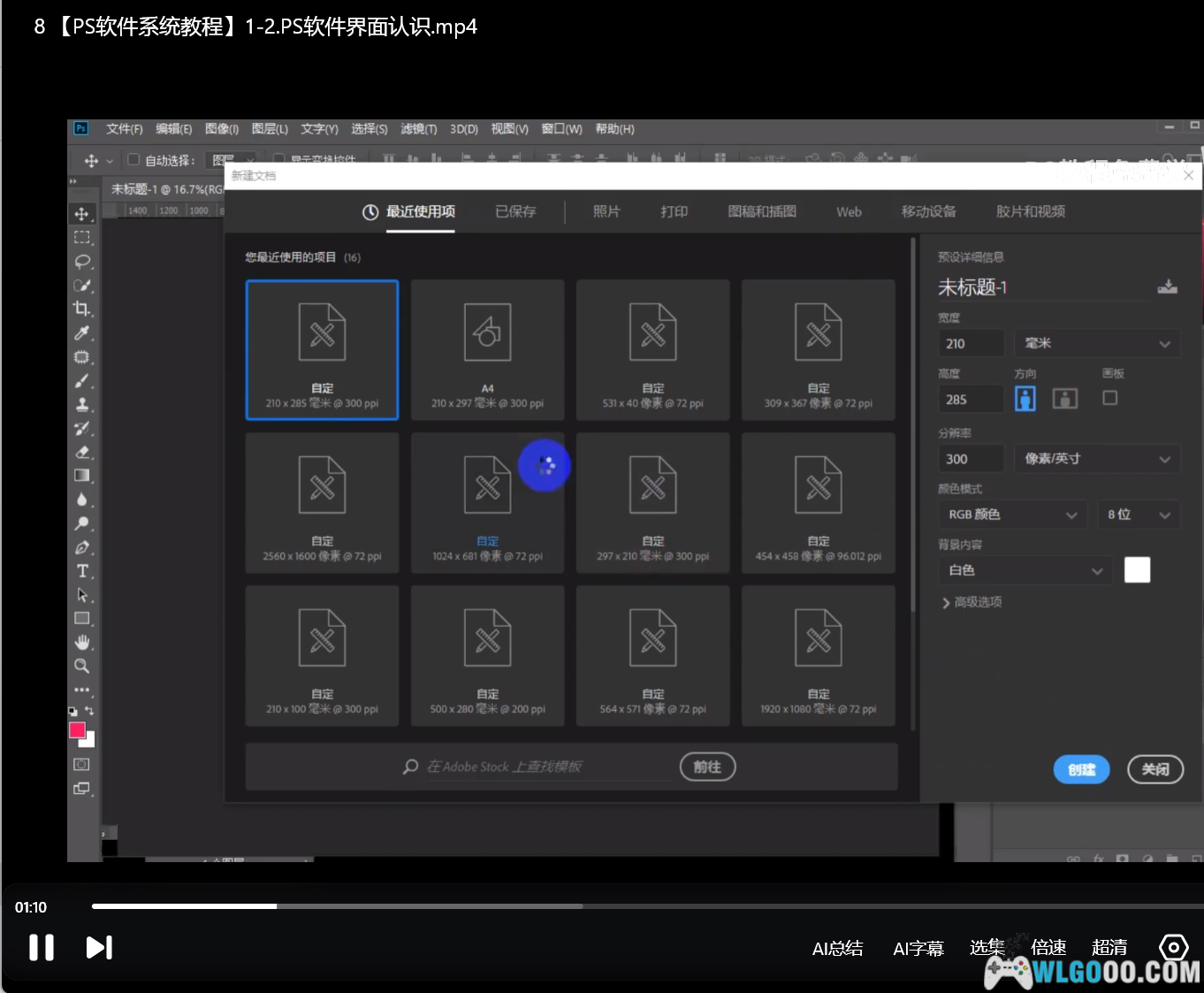This screenshot has height=993, width=1204.
Task: Switch to the 打印 preset tab
Action: (674, 211)
